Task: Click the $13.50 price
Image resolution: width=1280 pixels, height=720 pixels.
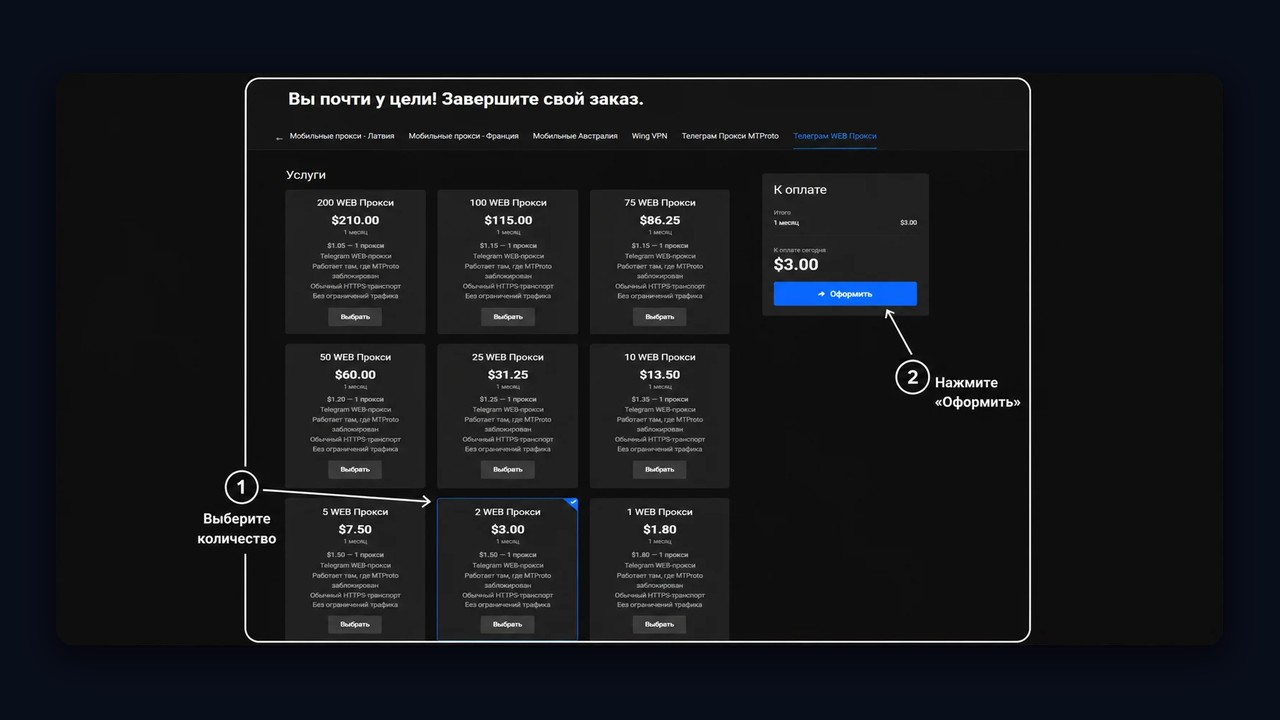Action: coord(660,375)
